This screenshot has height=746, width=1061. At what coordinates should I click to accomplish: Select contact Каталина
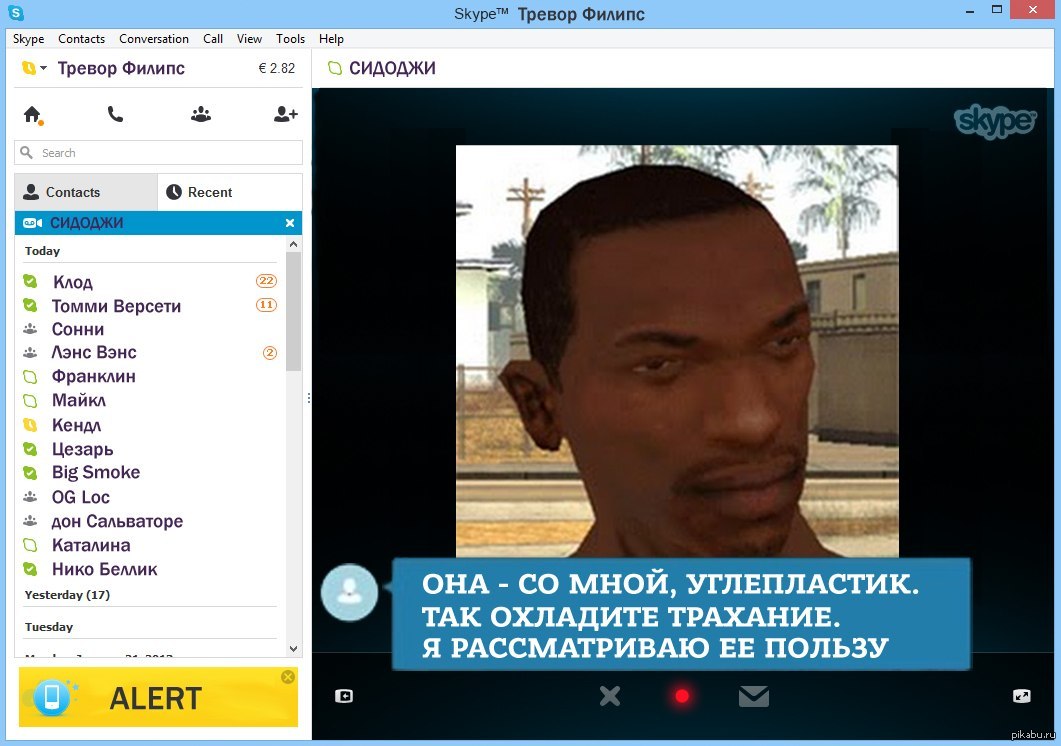click(91, 546)
